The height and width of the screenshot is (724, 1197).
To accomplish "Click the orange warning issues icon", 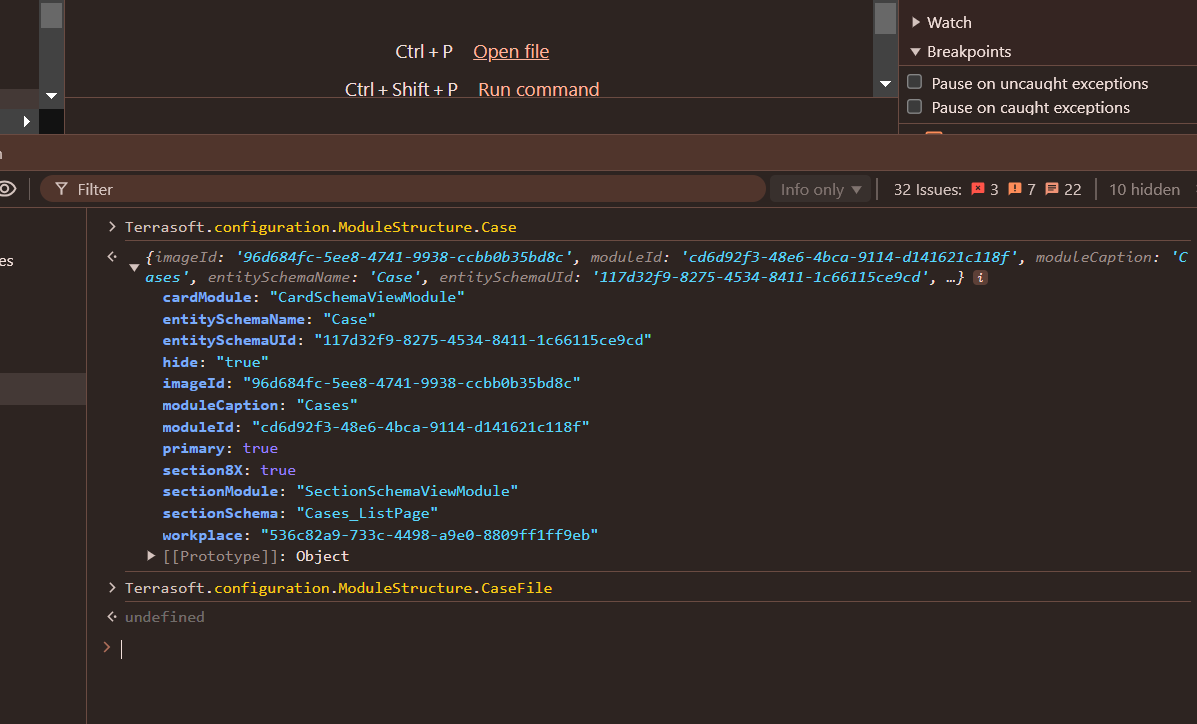I will (x=1015, y=189).
